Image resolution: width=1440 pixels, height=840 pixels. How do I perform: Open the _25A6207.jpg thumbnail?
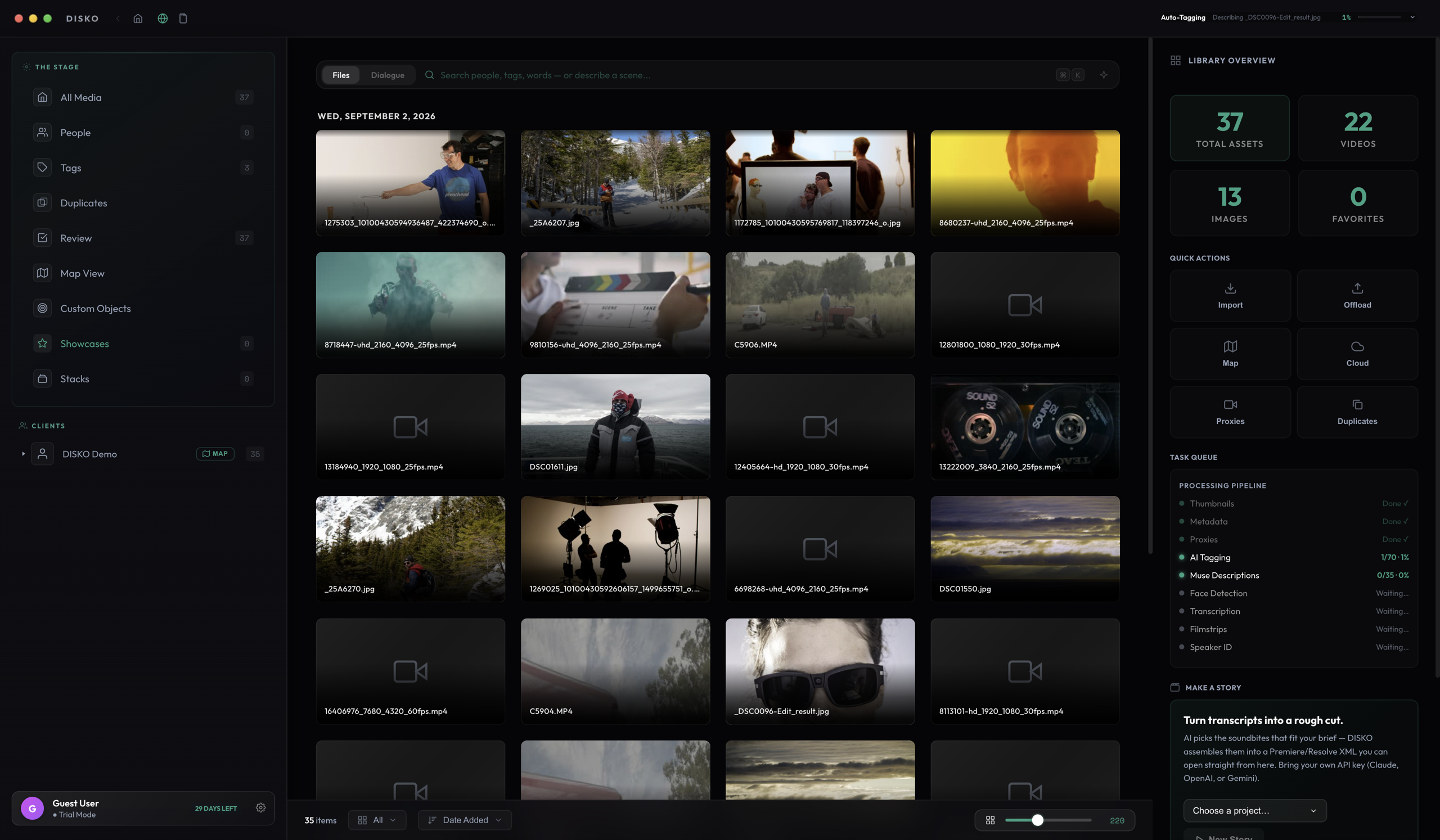tap(615, 183)
